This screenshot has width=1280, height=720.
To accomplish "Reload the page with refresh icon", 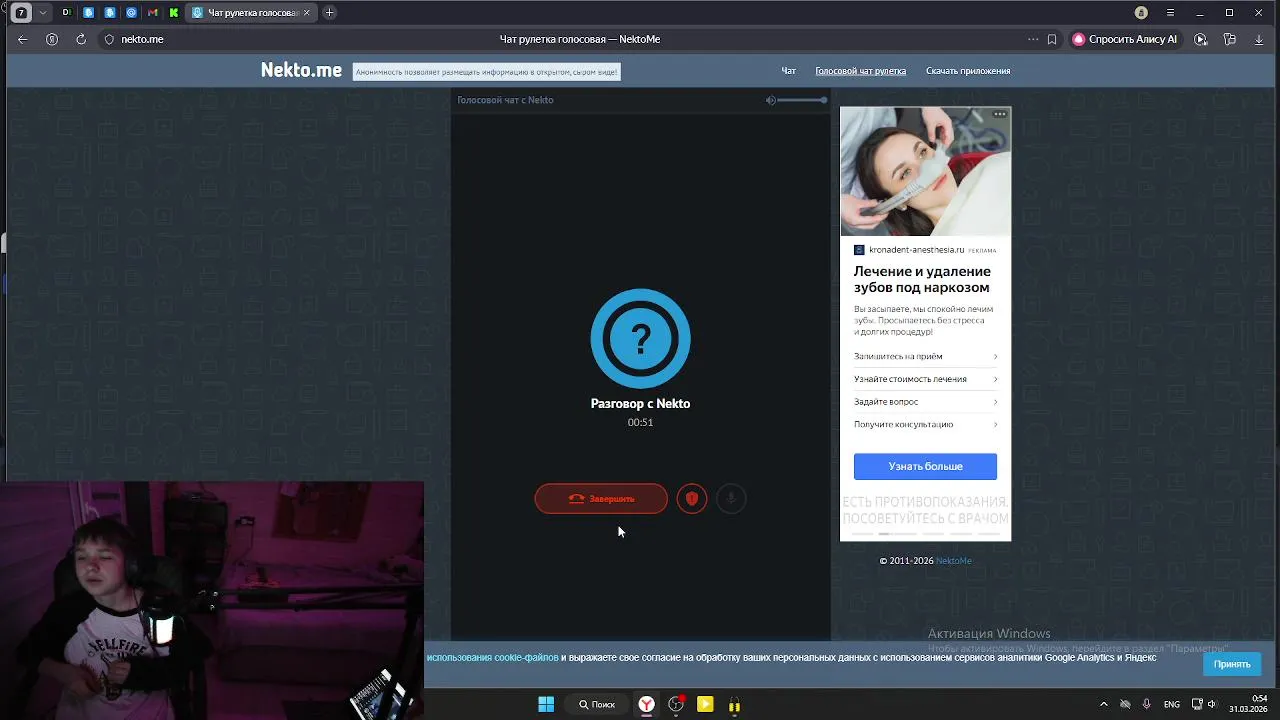I will tap(80, 39).
